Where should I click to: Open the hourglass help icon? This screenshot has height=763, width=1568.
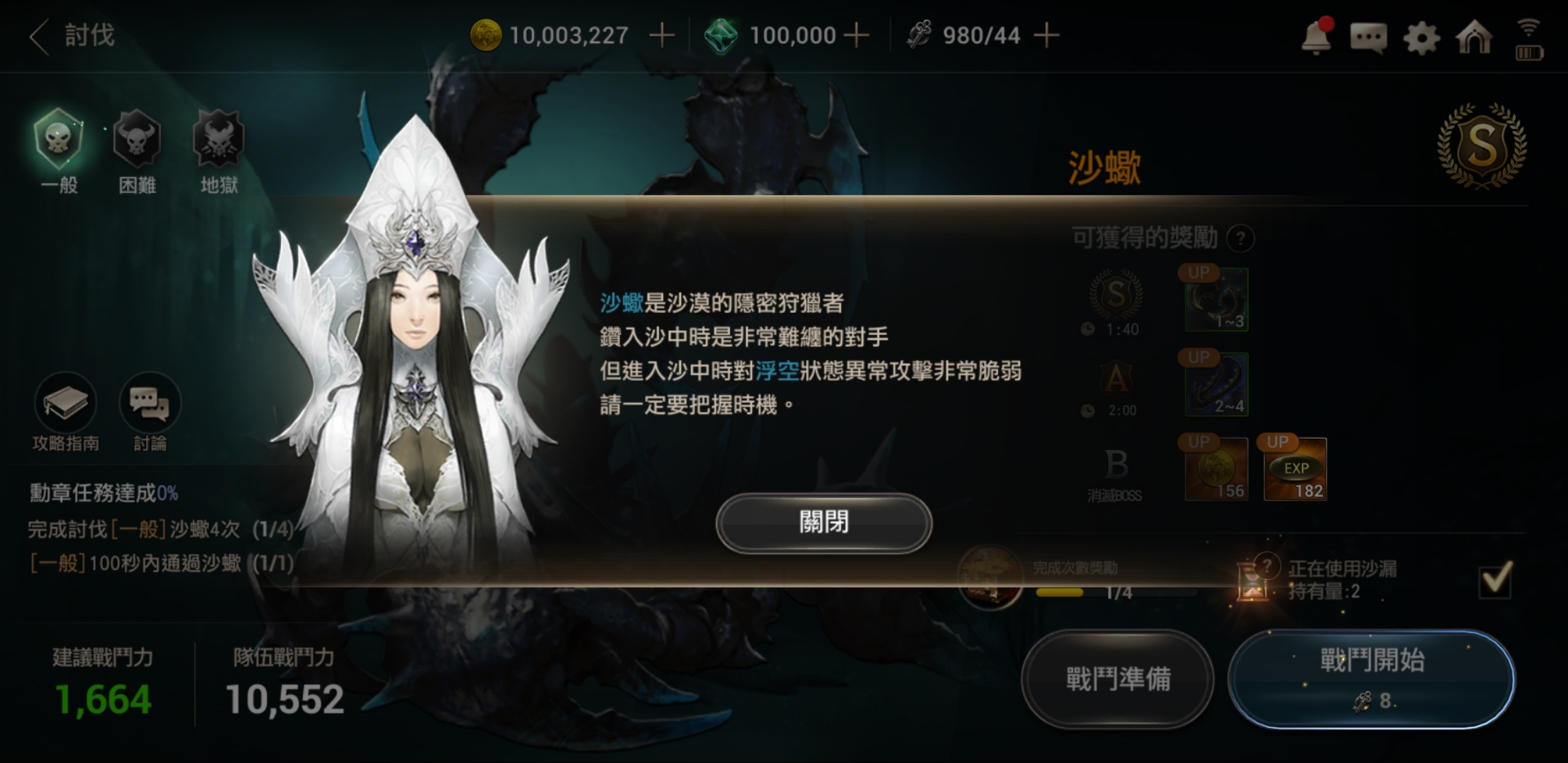[x=1267, y=565]
